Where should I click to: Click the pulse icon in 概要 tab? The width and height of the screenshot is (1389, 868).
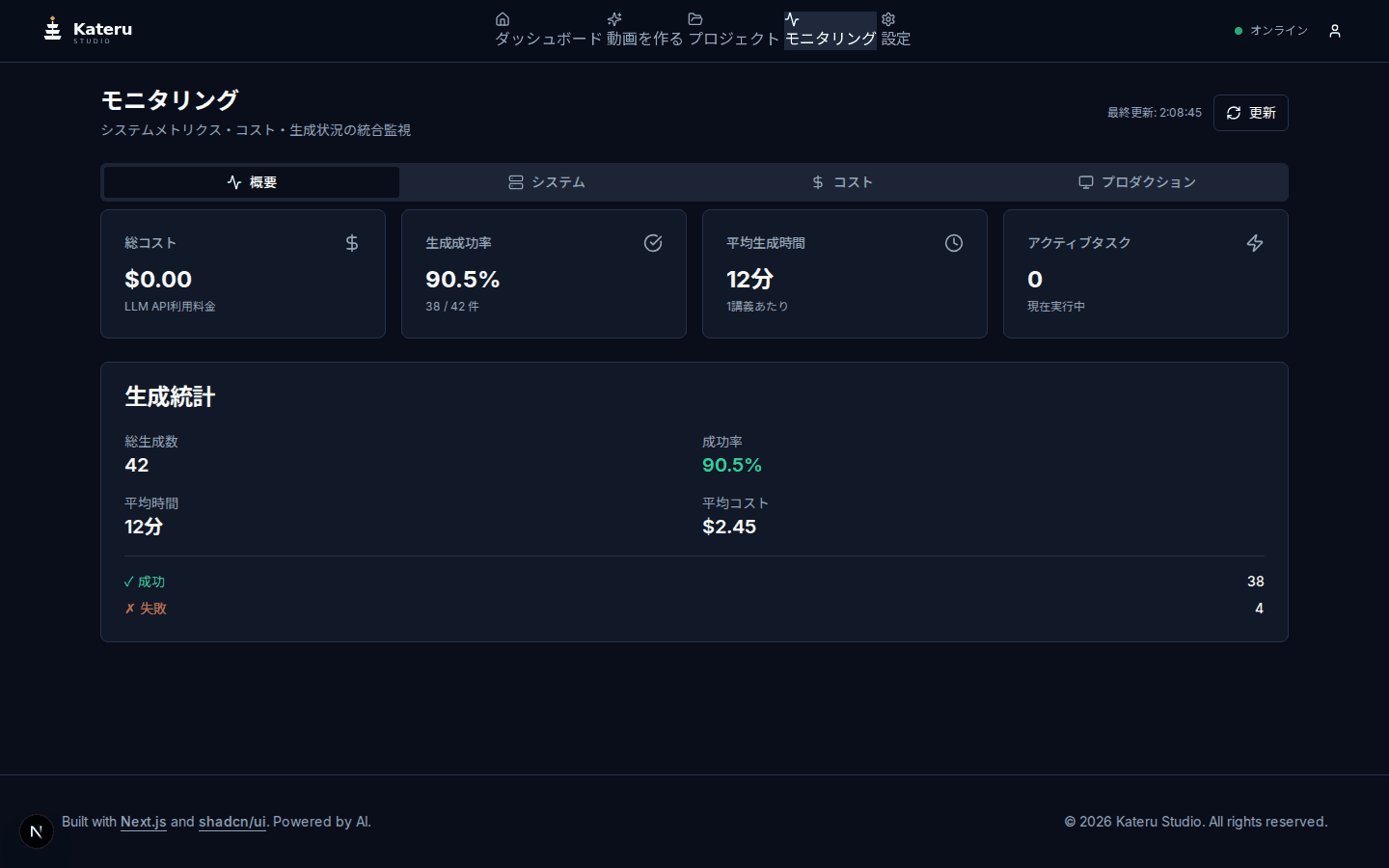[234, 182]
